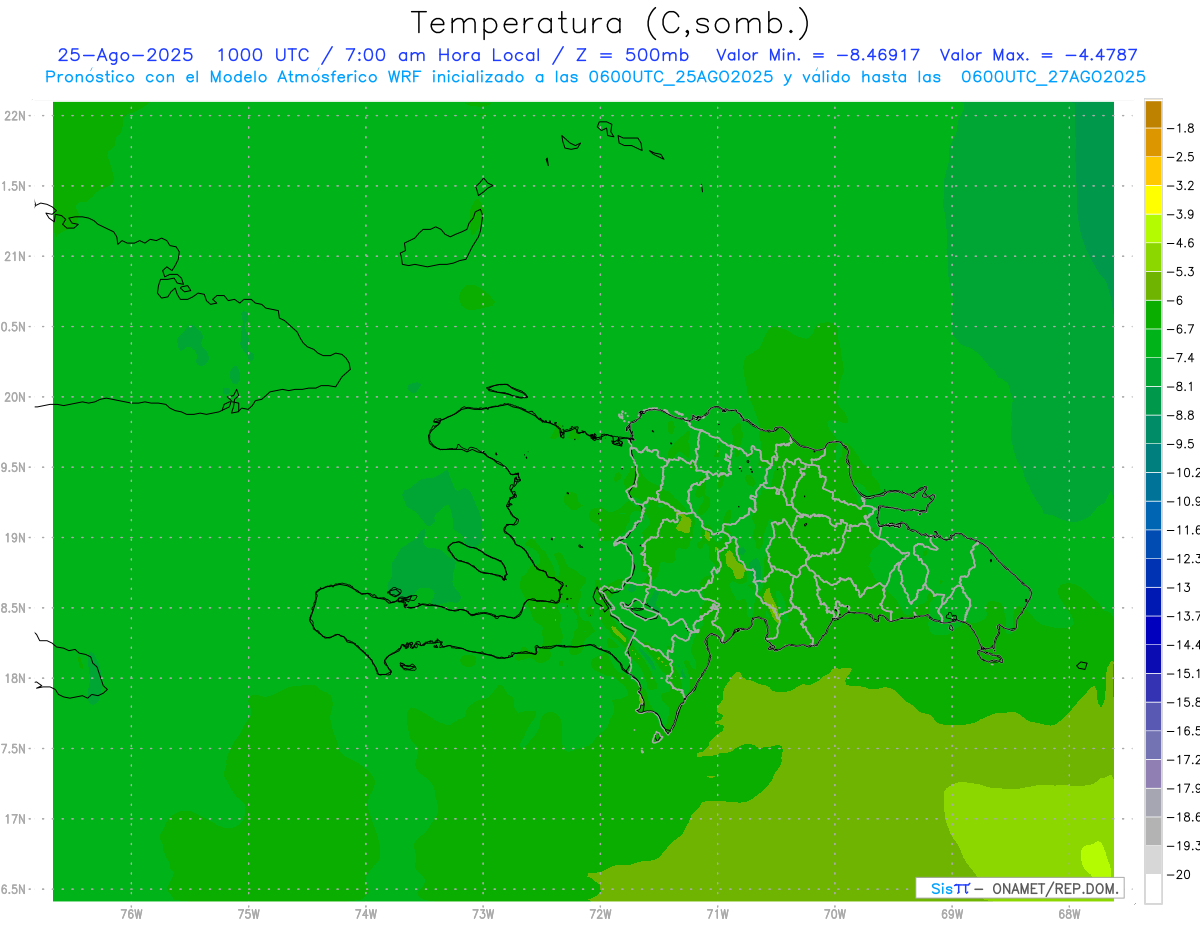This screenshot has height=927, width=1200.
Task: Select the '0600UTC_25AGO2025' initialization time
Action: click(680, 77)
